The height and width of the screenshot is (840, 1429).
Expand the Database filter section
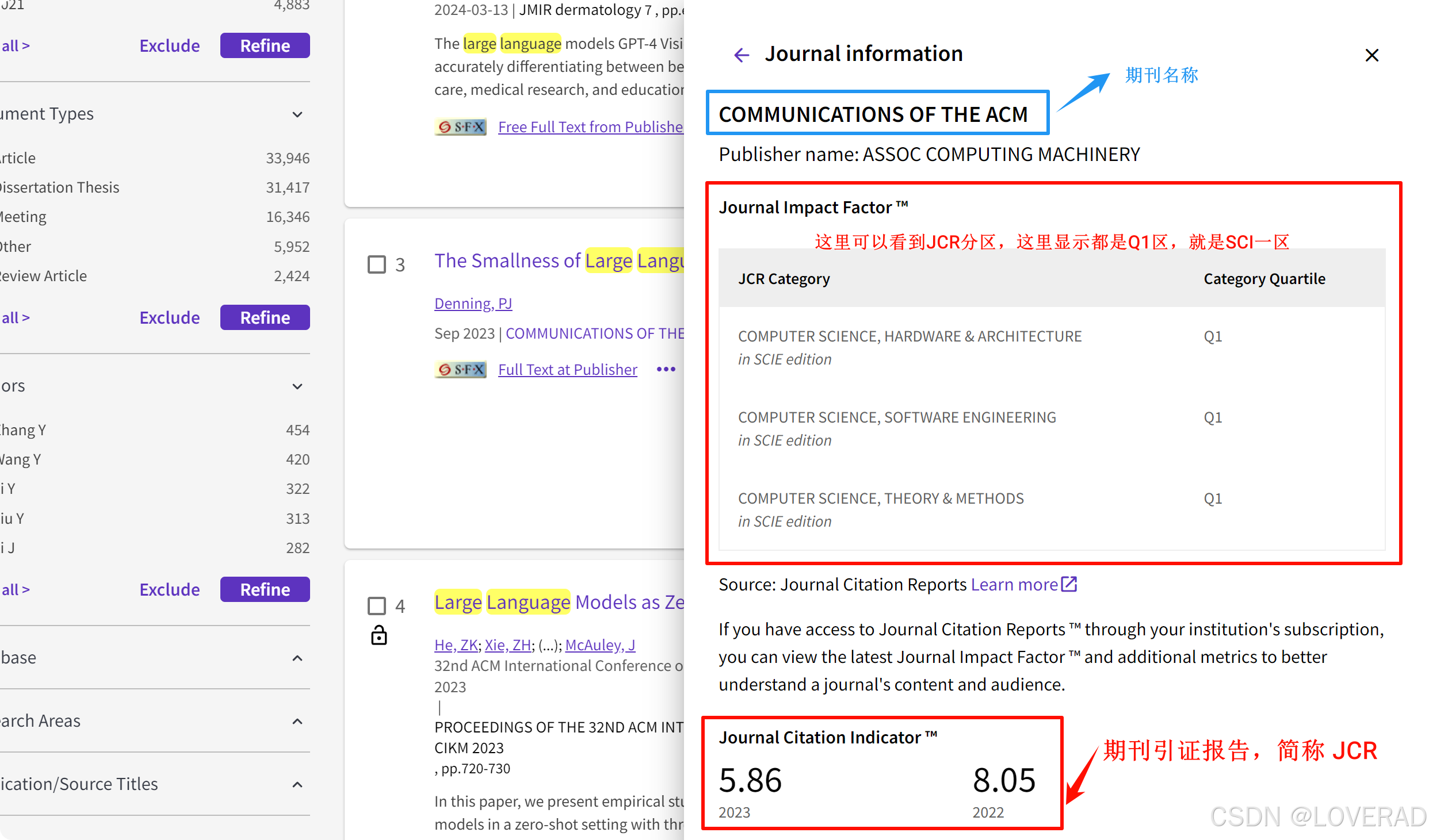click(297, 658)
